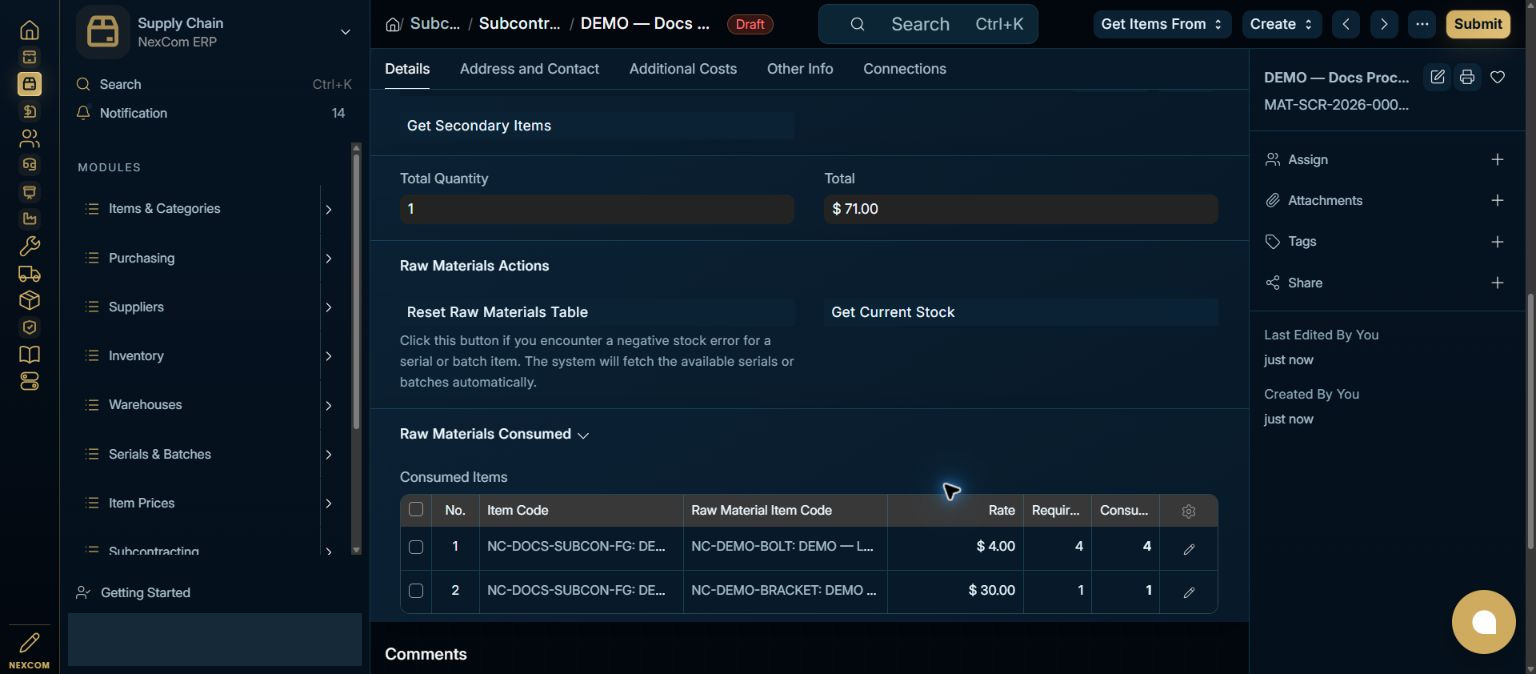Check row 2 checkbox in Consumed Items
This screenshot has width=1536, height=674.
(x=416, y=591)
